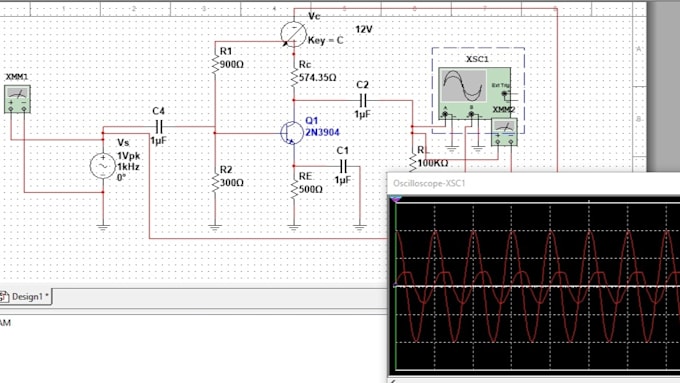The width and height of the screenshot is (680, 383).
Task: Select the ground symbol under Vs source
Action: pos(103,227)
